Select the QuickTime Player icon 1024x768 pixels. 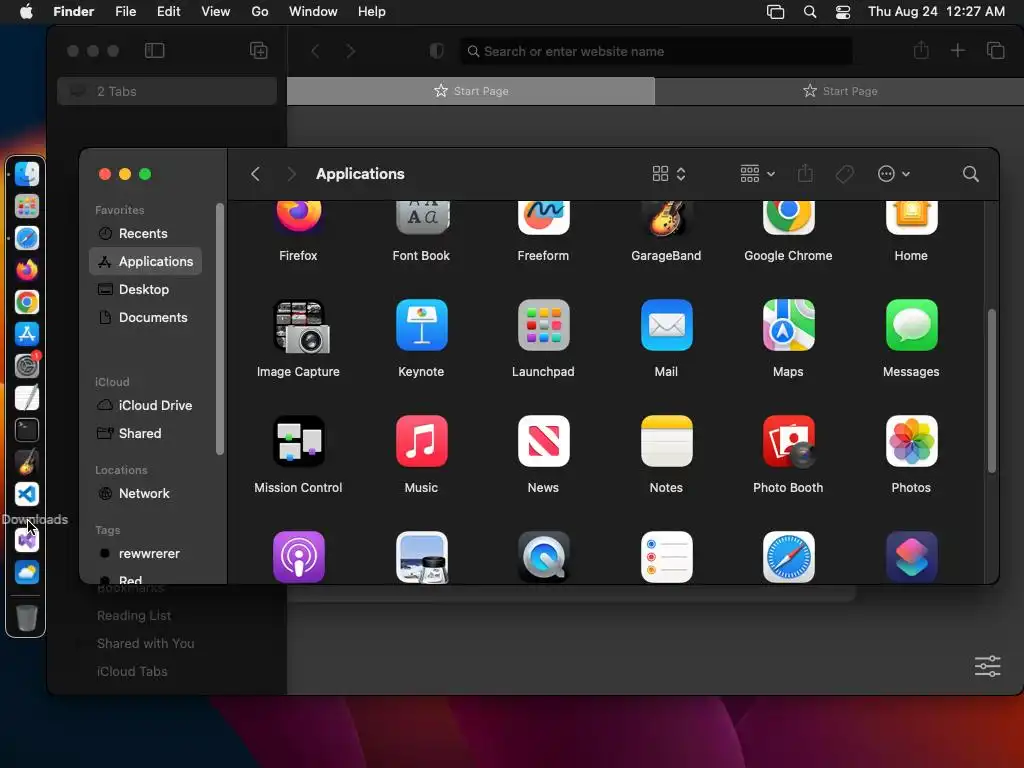(543, 557)
